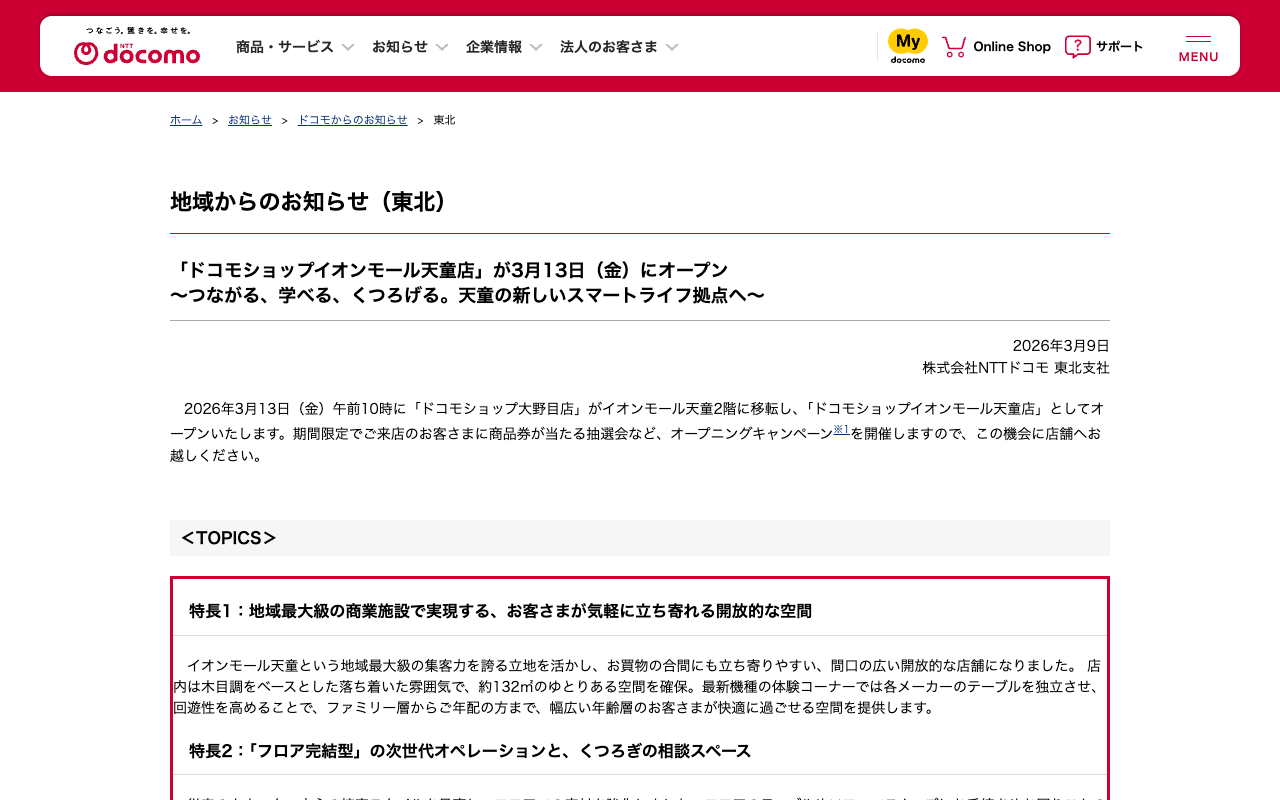Click 株式会社NTTドコモ 東北支社 text
1280x800 pixels.
(1016, 368)
